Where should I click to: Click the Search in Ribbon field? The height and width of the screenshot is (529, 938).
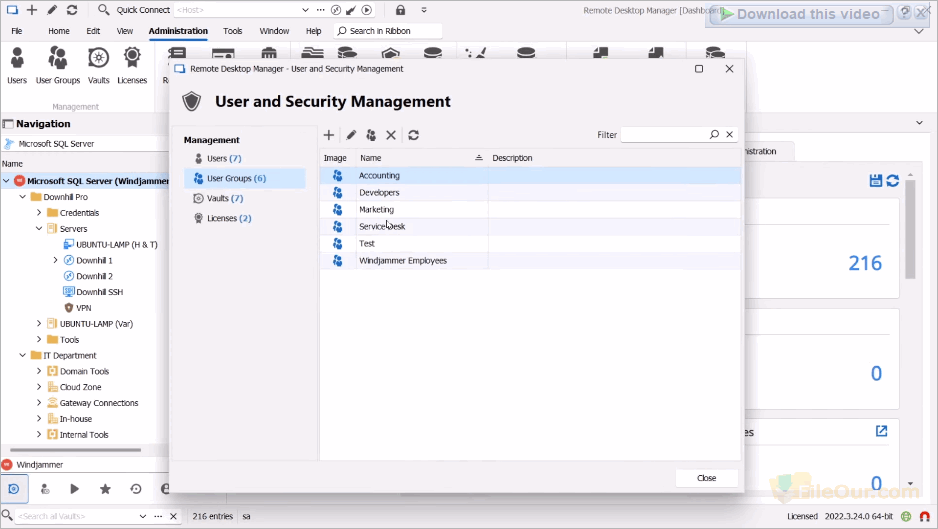(388, 31)
